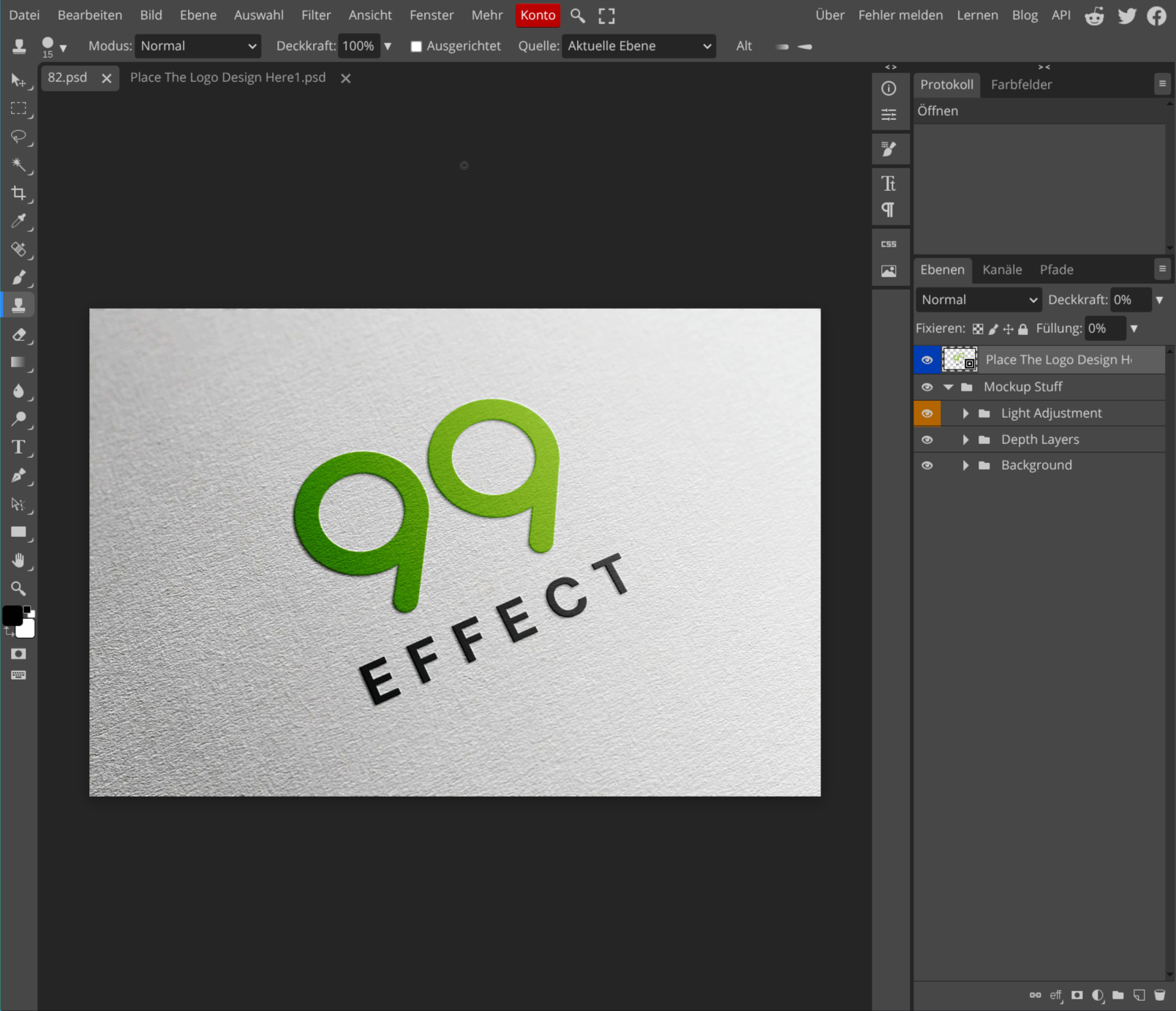Viewport: 1176px width, 1011px height.
Task: Pick the Eyedropper tool
Action: click(x=18, y=221)
